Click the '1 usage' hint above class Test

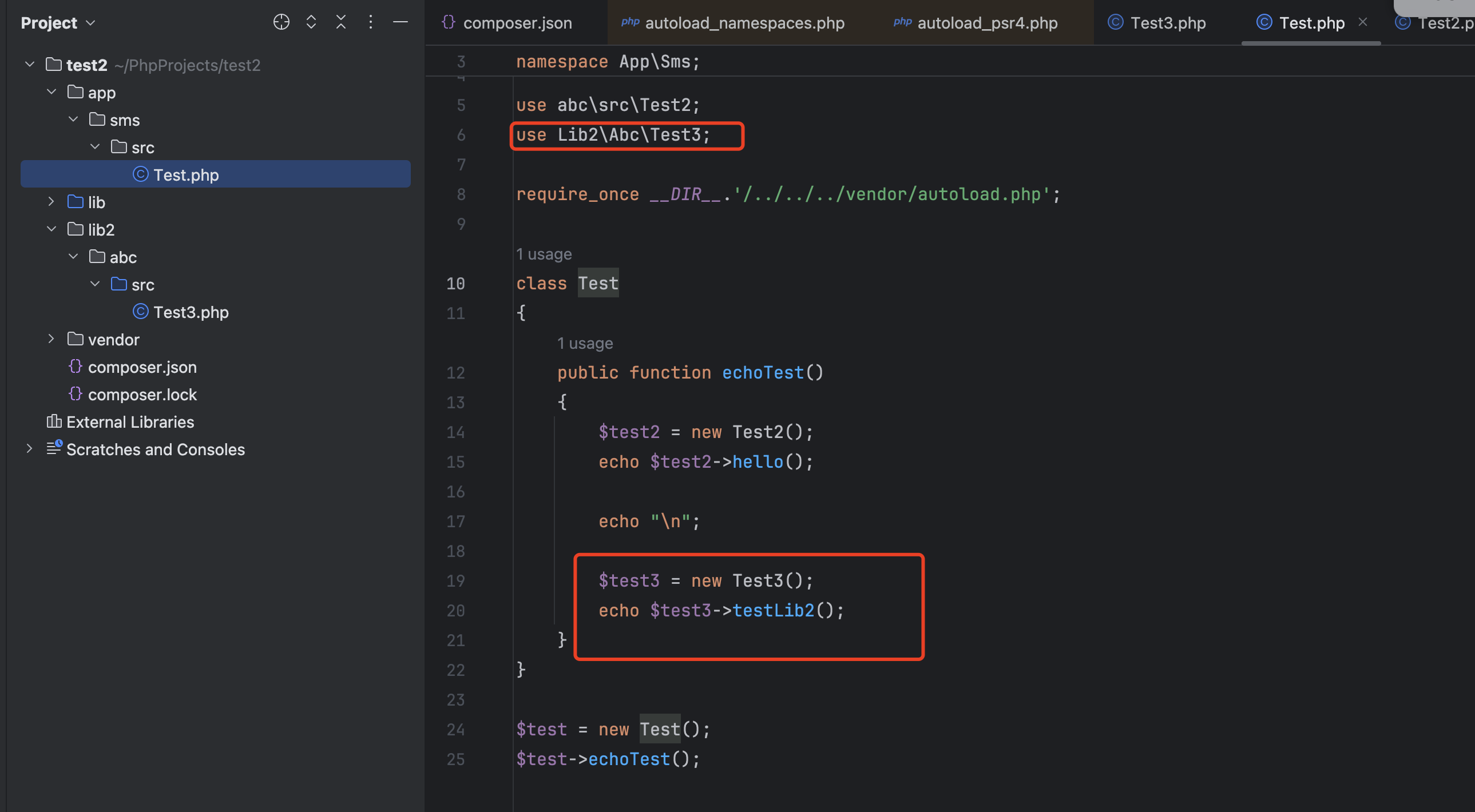pos(544,254)
